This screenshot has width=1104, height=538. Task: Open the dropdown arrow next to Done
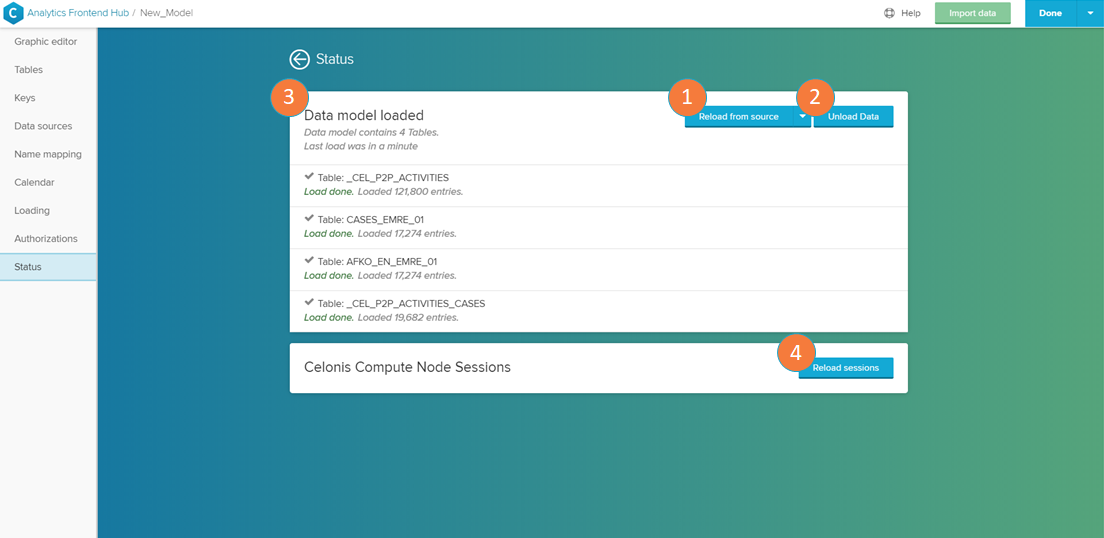click(1090, 13)
